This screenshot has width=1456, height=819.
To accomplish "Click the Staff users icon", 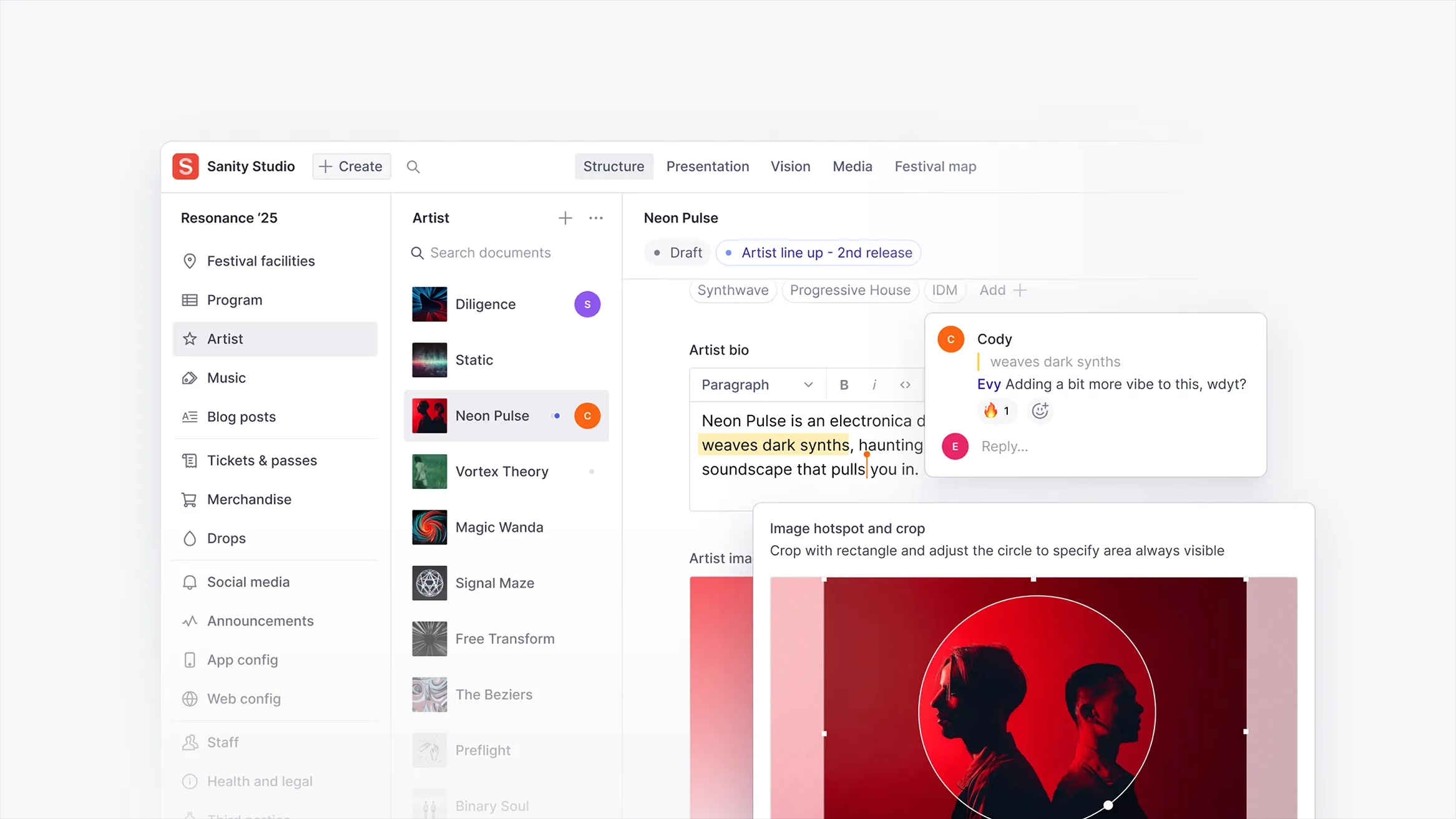I will coord(190,742).
